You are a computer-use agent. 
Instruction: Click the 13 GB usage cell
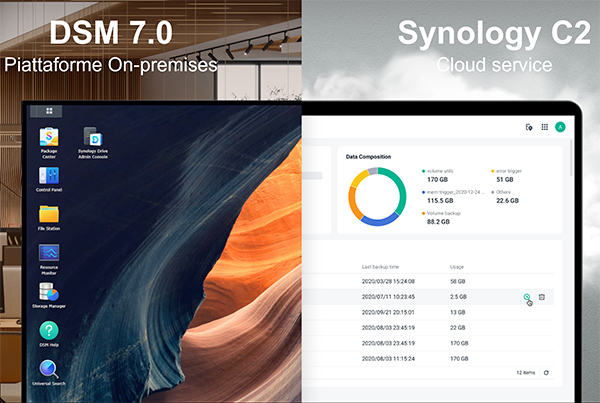point(458,312)
